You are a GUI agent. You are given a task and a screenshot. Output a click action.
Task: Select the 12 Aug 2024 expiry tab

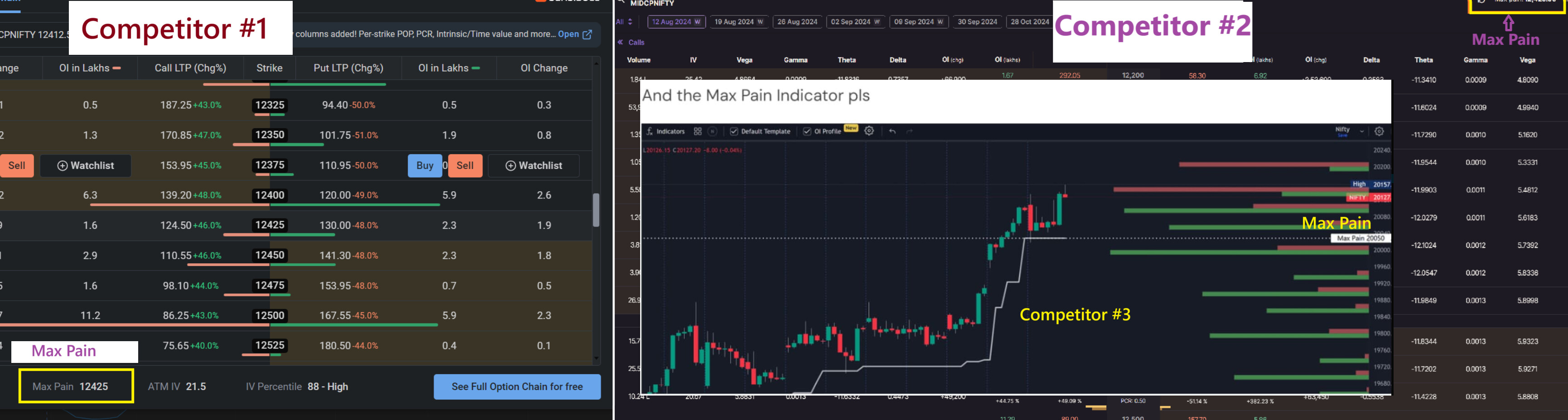675,22
